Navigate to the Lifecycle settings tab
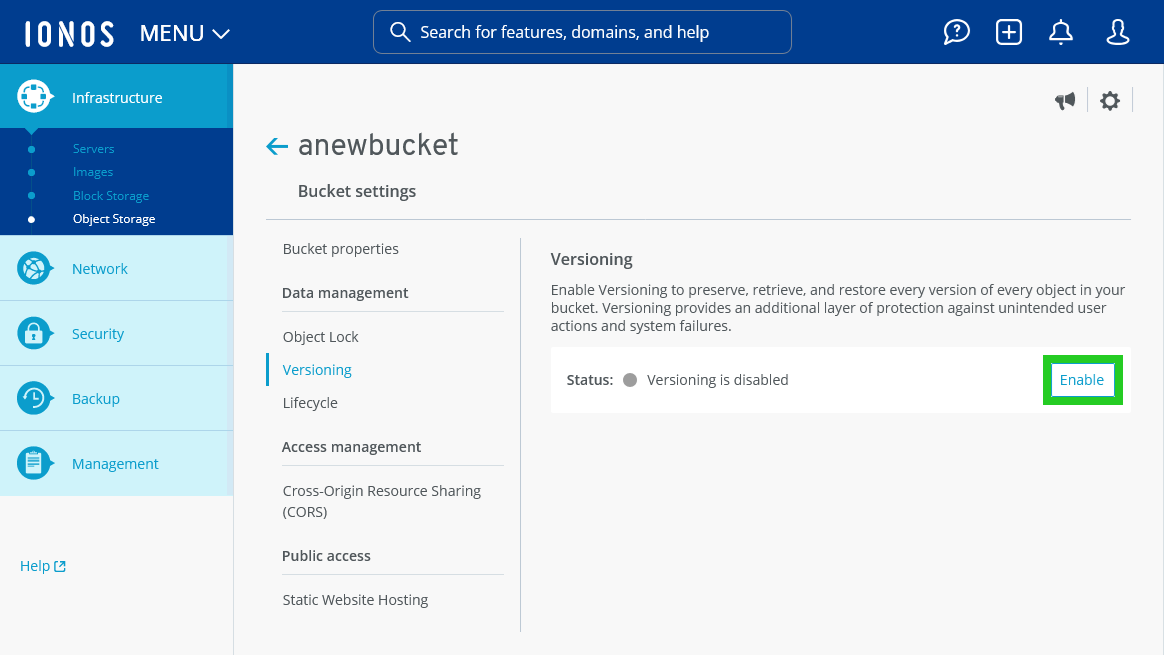 pos(310,402)
